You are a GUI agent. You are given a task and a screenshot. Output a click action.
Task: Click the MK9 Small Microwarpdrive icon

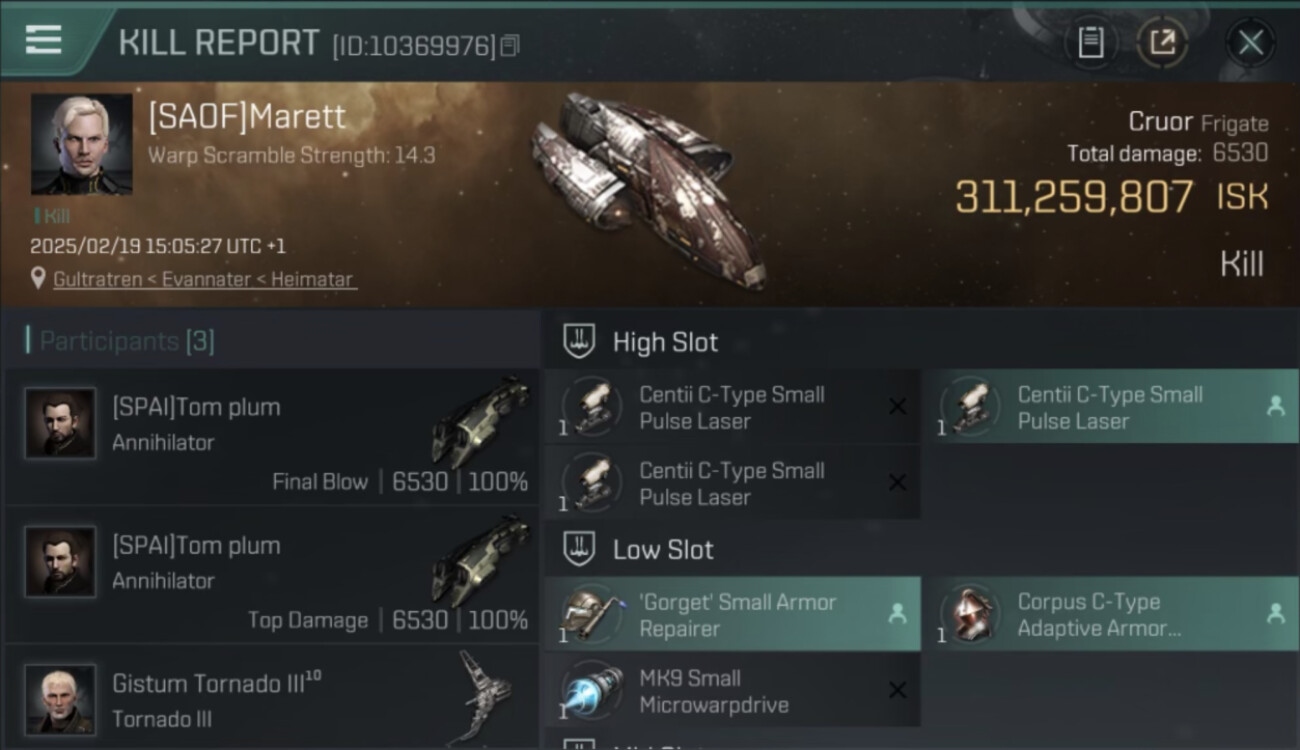pos(592,690)
